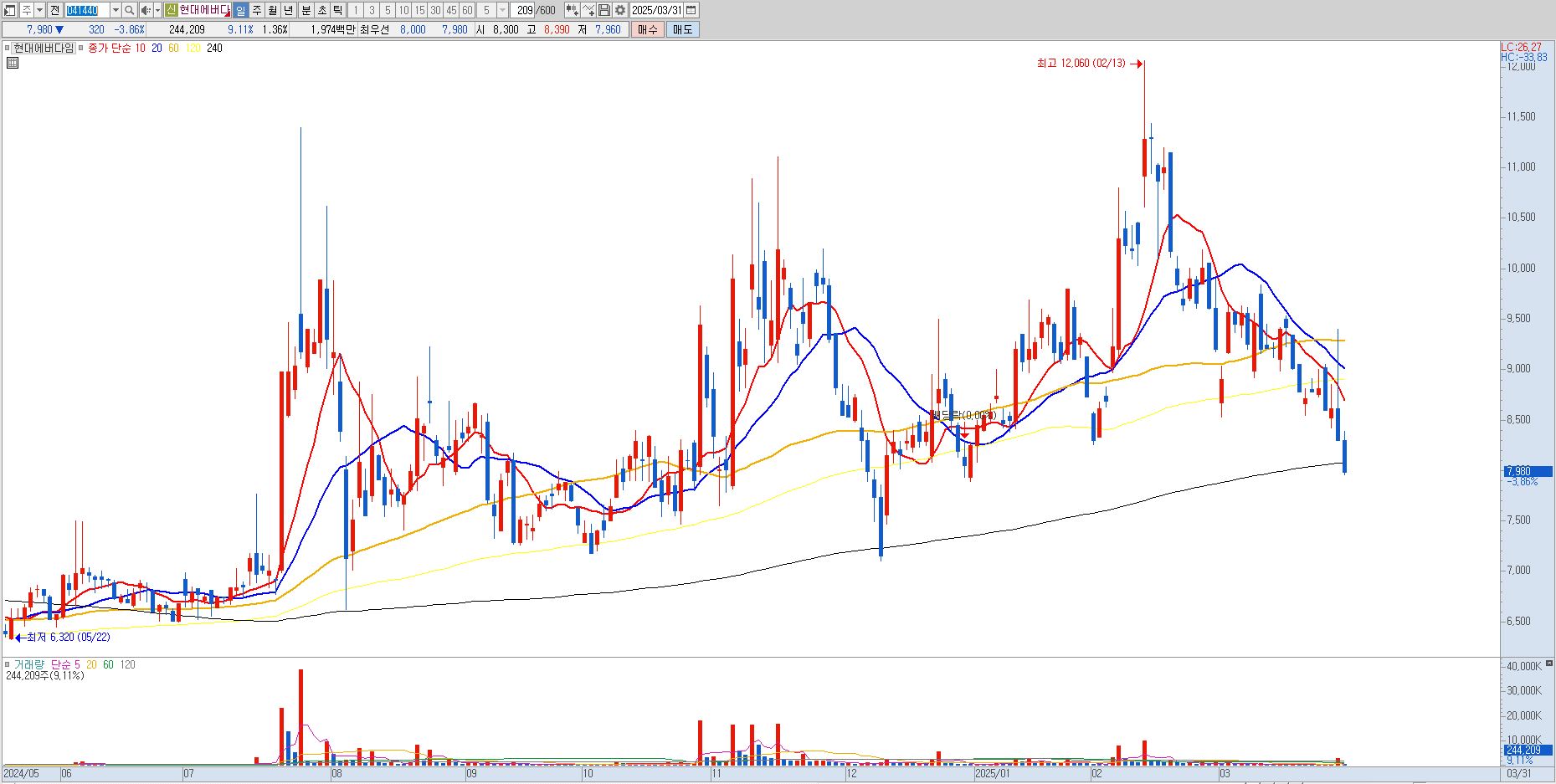Click the floppy disk save icon
The height and width of the screenshot is (784, 1556).
pyautogui.click(x=603, y=10)
